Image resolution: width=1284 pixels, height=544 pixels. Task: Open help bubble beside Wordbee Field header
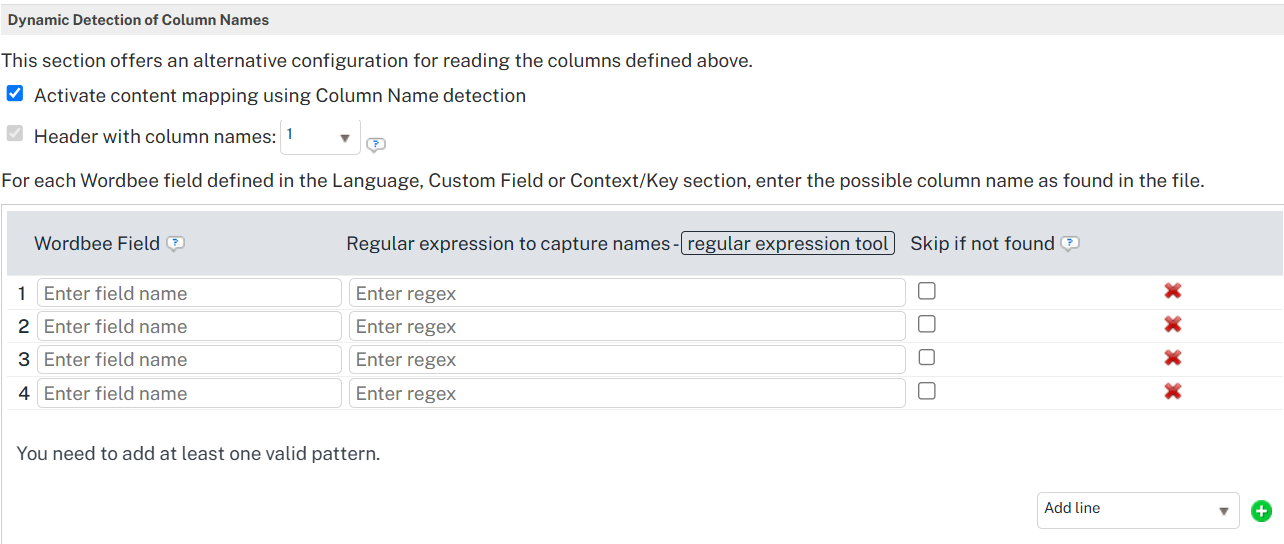coord(176,244)
